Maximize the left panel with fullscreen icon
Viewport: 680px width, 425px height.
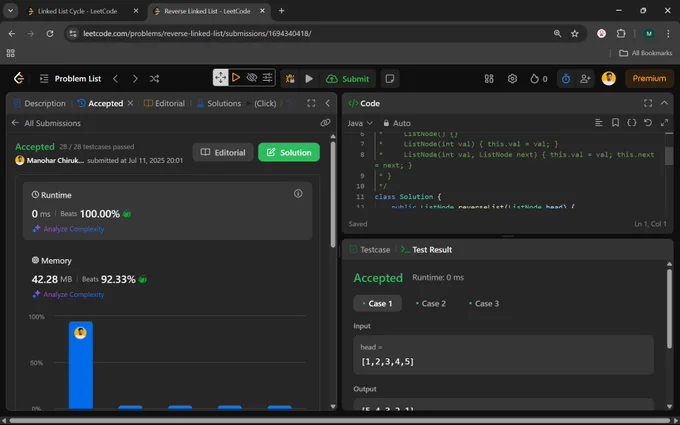pos(311,103)
